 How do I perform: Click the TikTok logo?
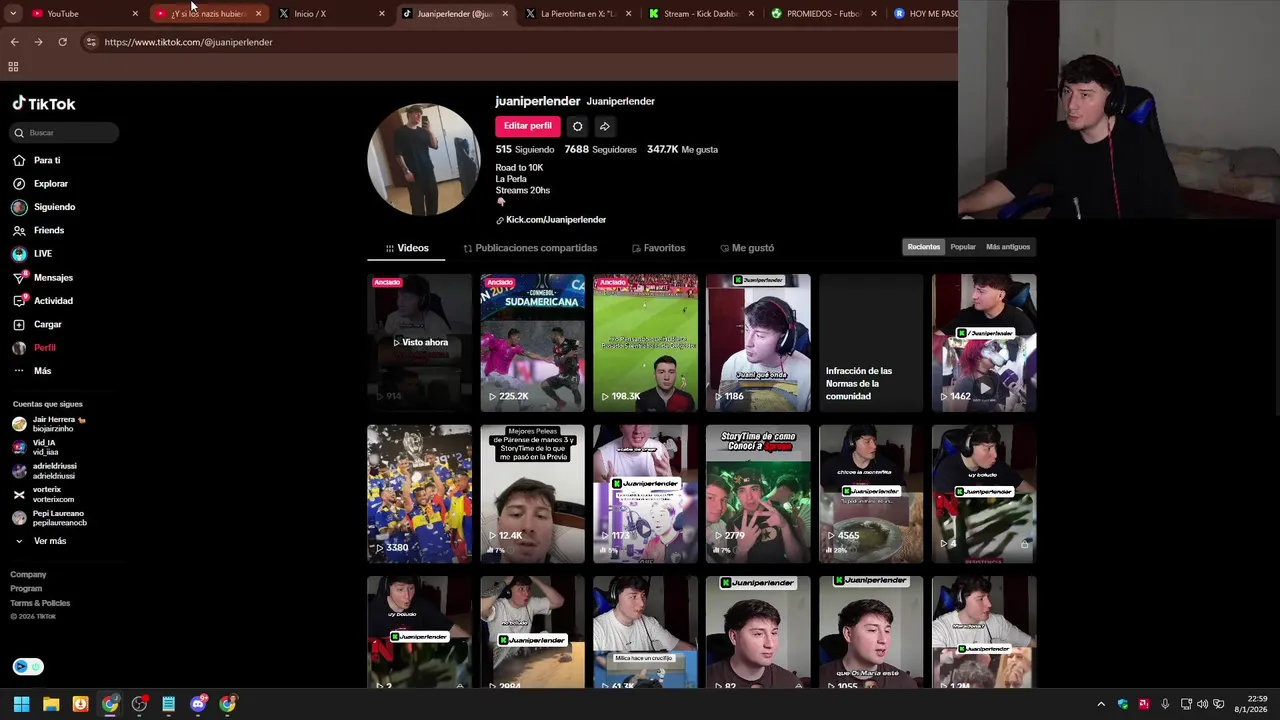click(x=44, y=104)
